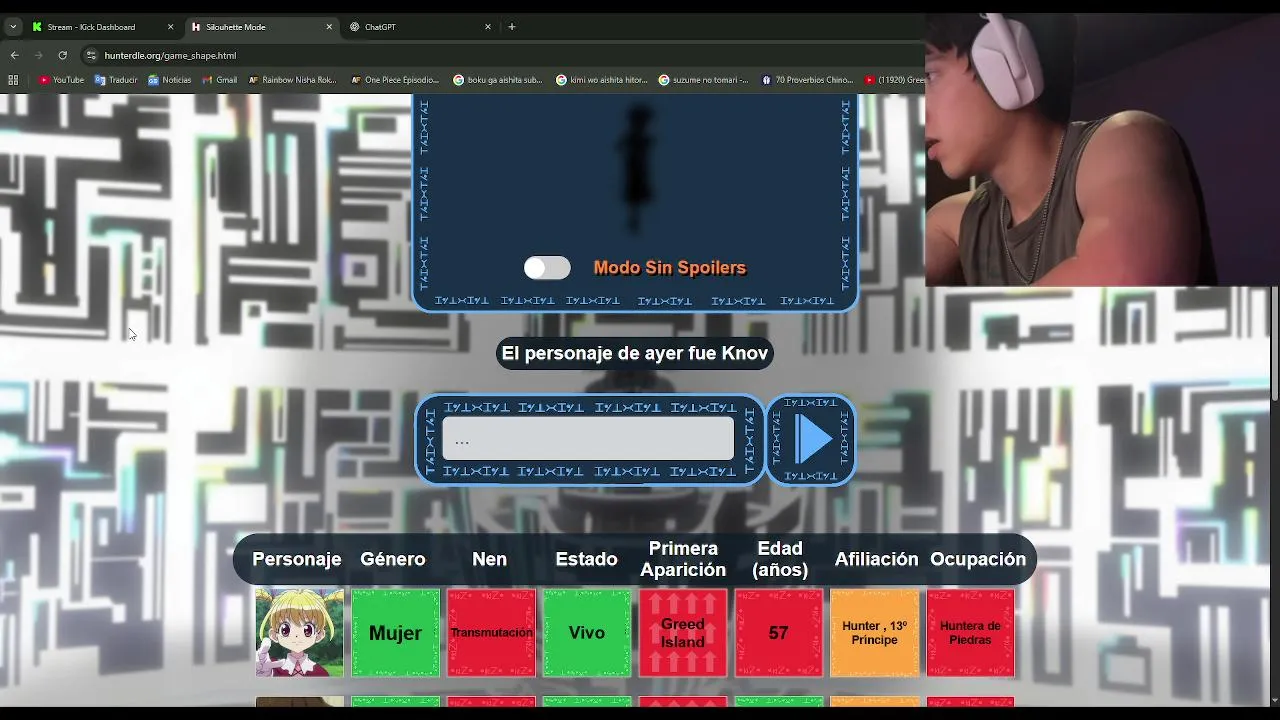This screenshot has height=720, width=1280.
Task: Click the Afiliación column header
Action: [876, 559]
